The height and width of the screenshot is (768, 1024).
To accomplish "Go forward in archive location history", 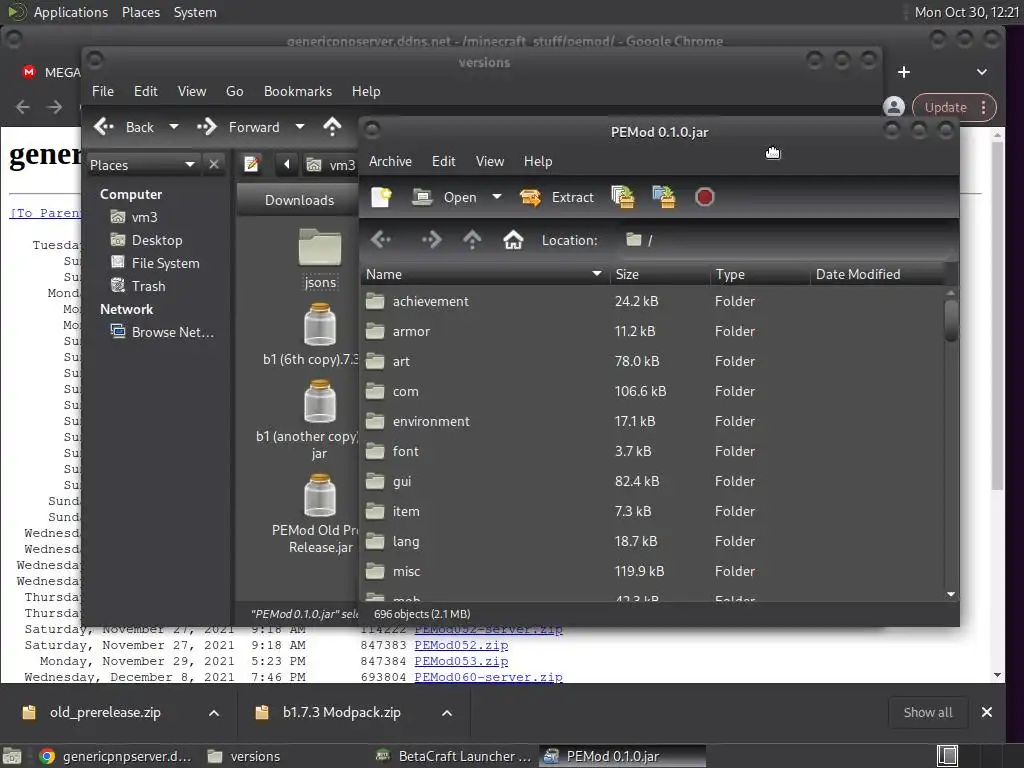I will (x=431, y=240).
